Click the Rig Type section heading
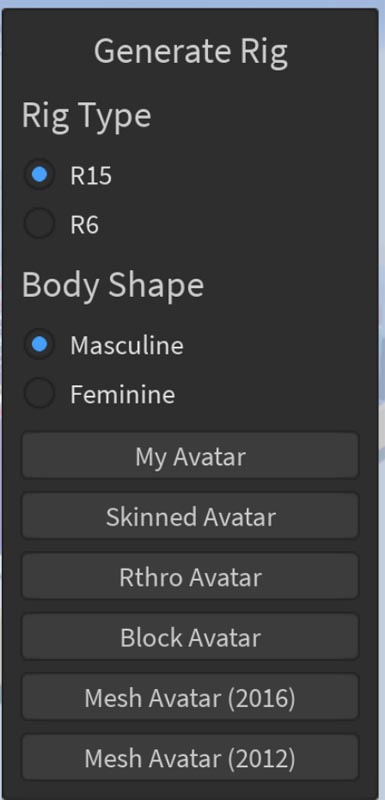This screenshot has width=385, height=800. (86, 116)
